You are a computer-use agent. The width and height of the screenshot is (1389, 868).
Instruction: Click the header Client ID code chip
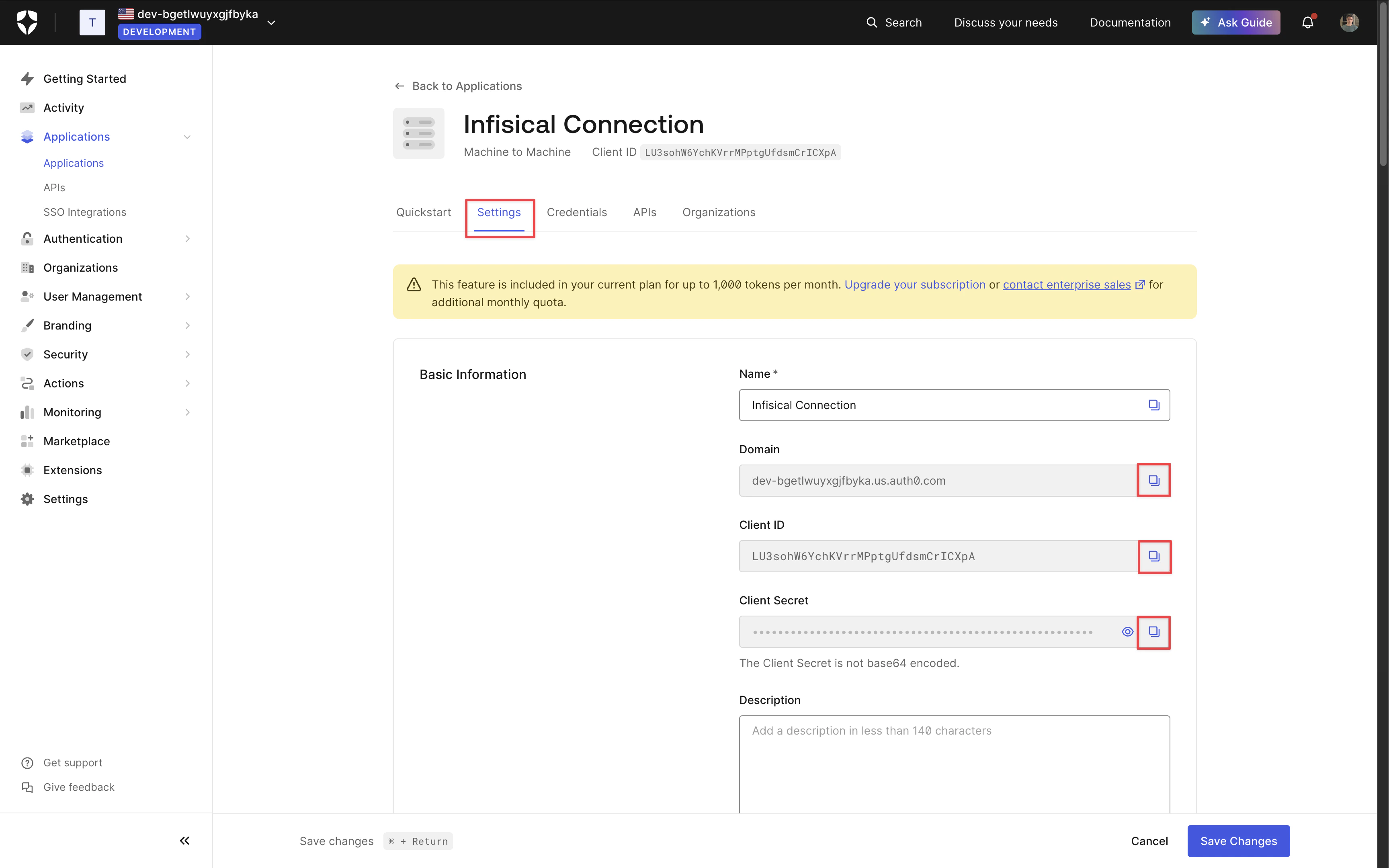[740, 152]
